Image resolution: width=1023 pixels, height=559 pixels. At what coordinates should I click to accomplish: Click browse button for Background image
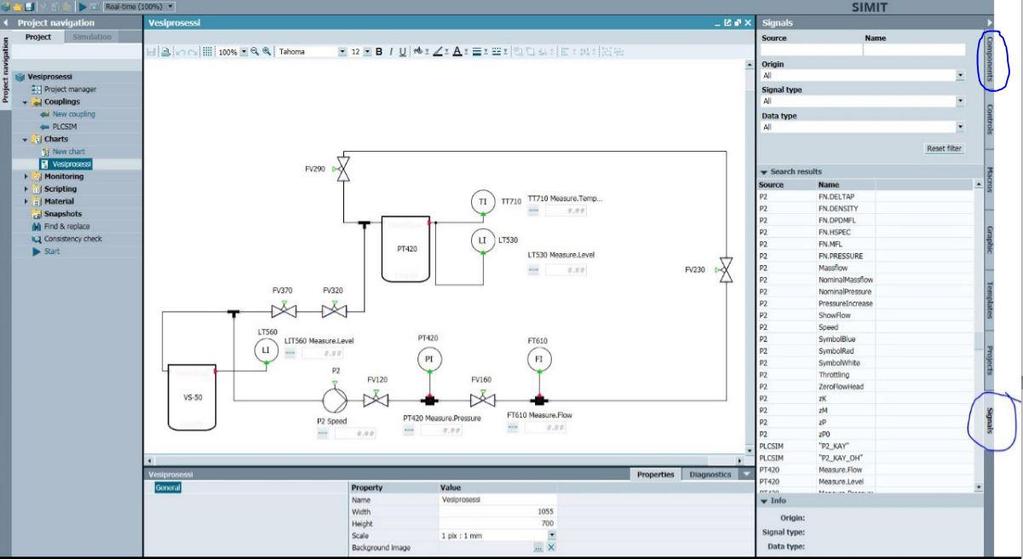[x=538, y=548]
